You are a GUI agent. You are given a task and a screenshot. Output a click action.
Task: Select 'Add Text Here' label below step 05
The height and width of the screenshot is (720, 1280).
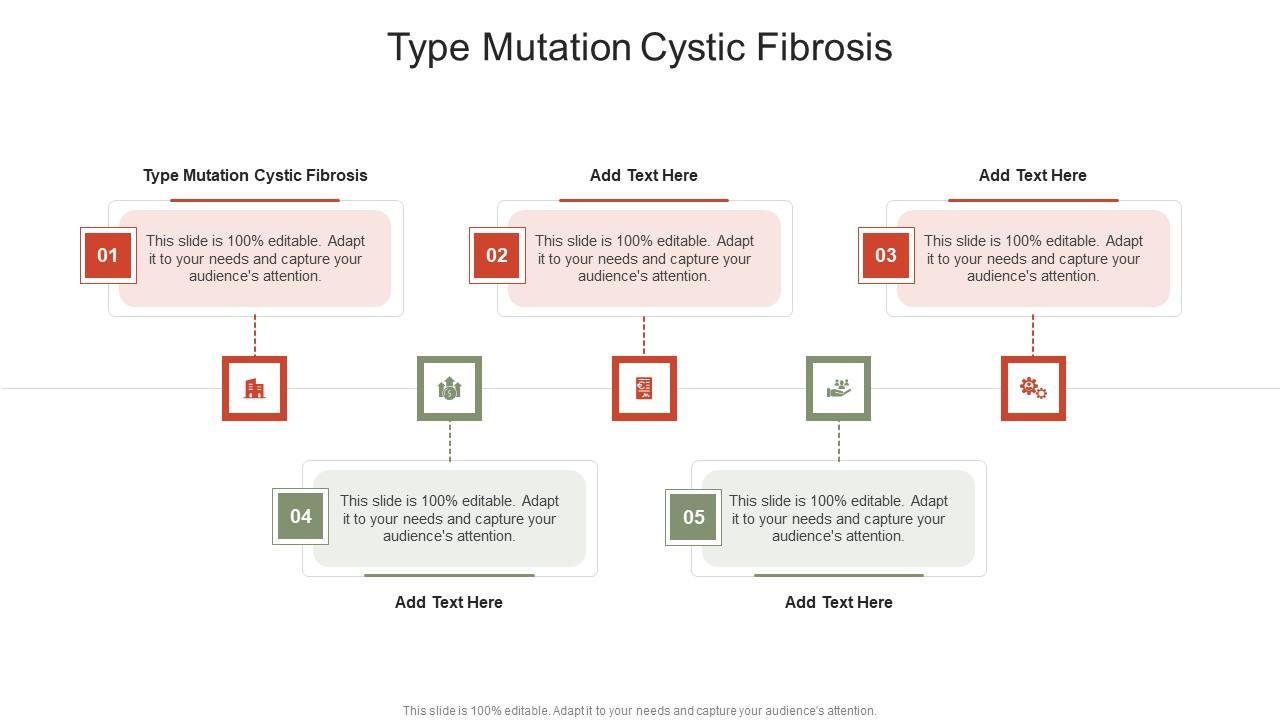point(839,602)
